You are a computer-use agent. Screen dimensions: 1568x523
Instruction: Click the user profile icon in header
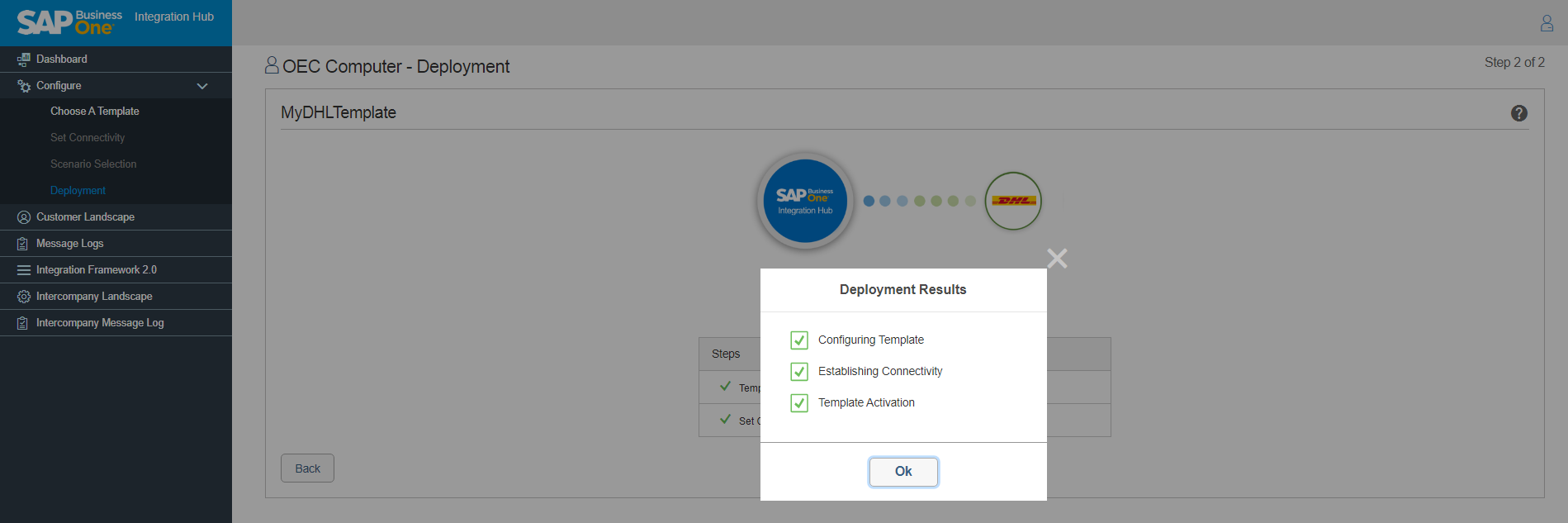pos(1547,23)
